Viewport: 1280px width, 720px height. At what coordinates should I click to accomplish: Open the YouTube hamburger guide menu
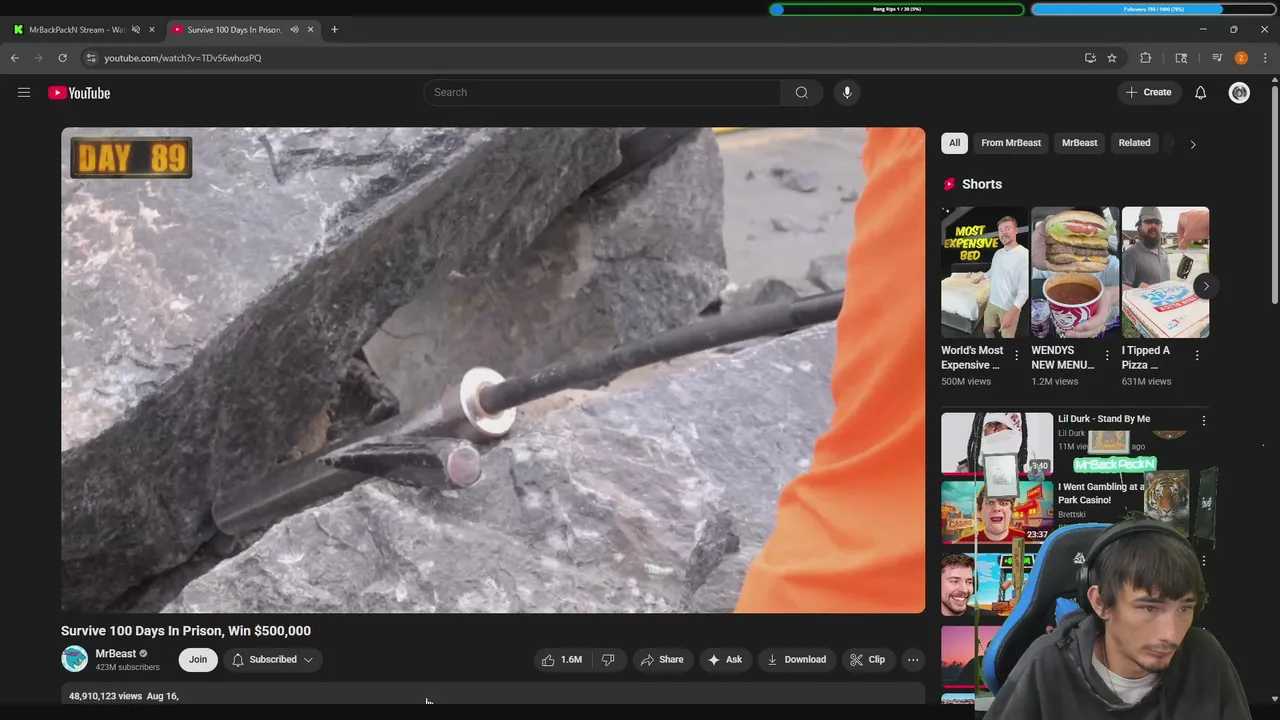pos(24,93)
